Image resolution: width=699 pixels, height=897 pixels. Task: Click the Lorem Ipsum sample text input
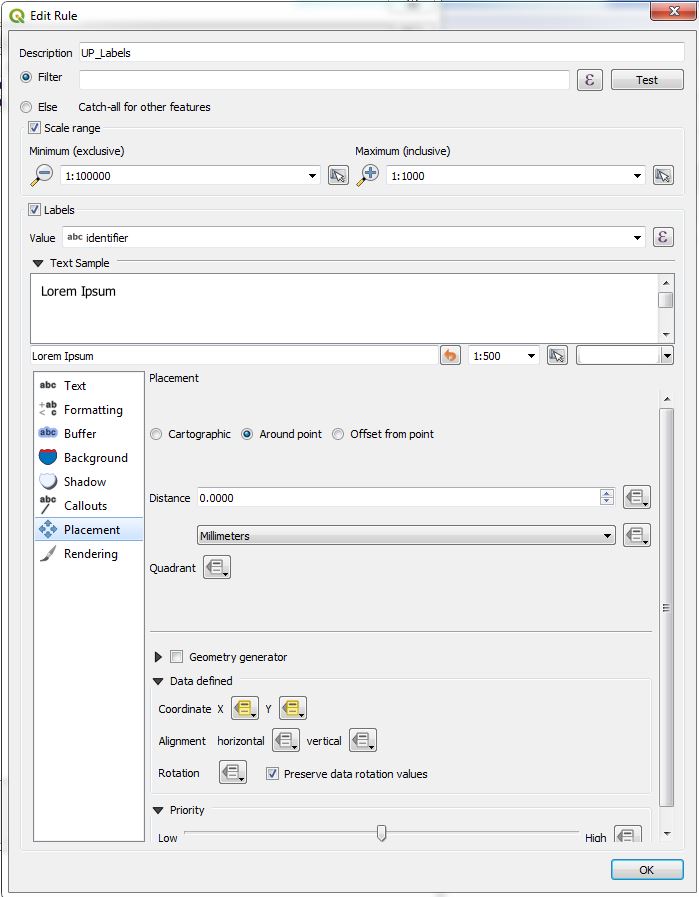pos(235,356)
